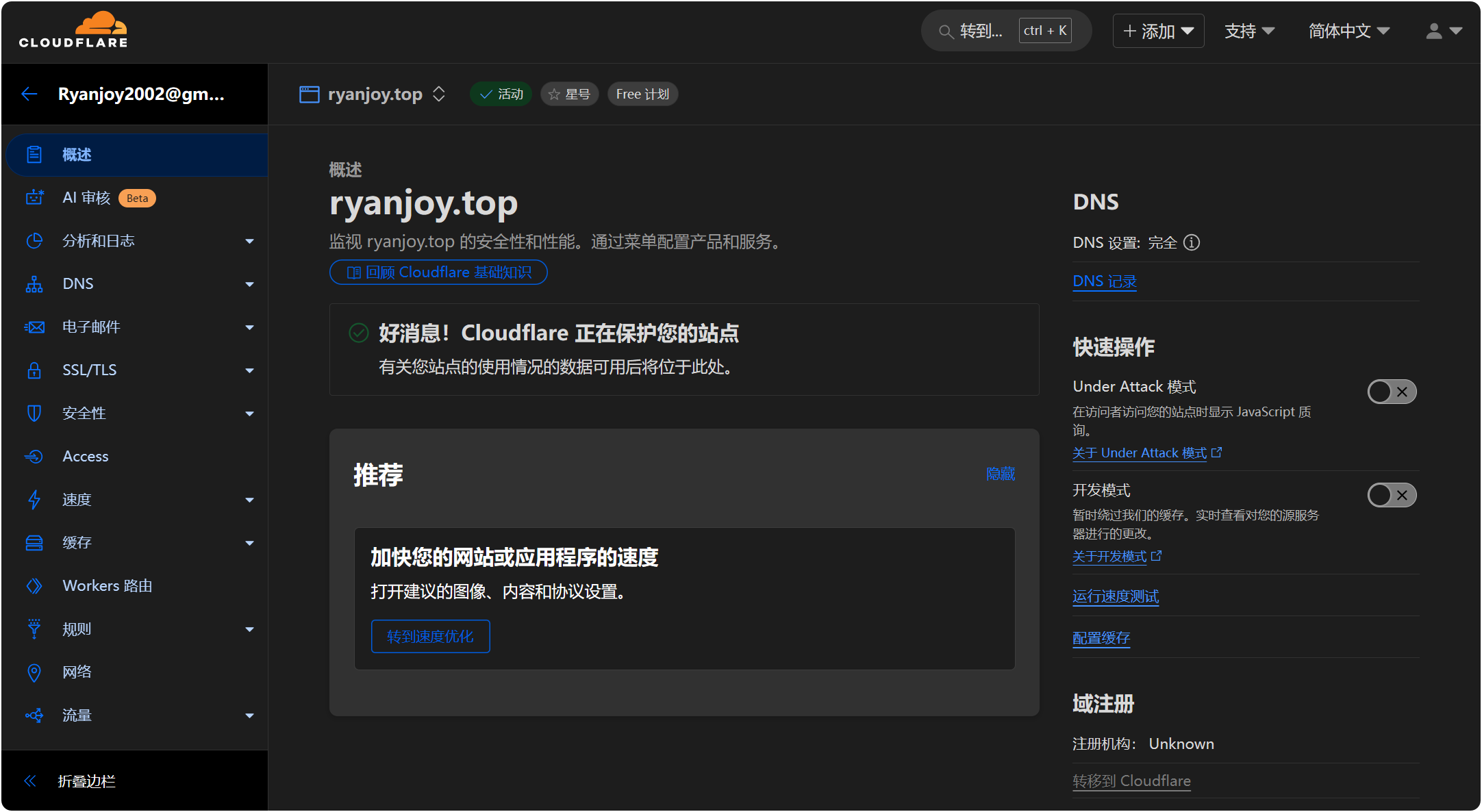Open the 安全性 shield section
The image size is (1482, 812).
[x=34, y=413]
